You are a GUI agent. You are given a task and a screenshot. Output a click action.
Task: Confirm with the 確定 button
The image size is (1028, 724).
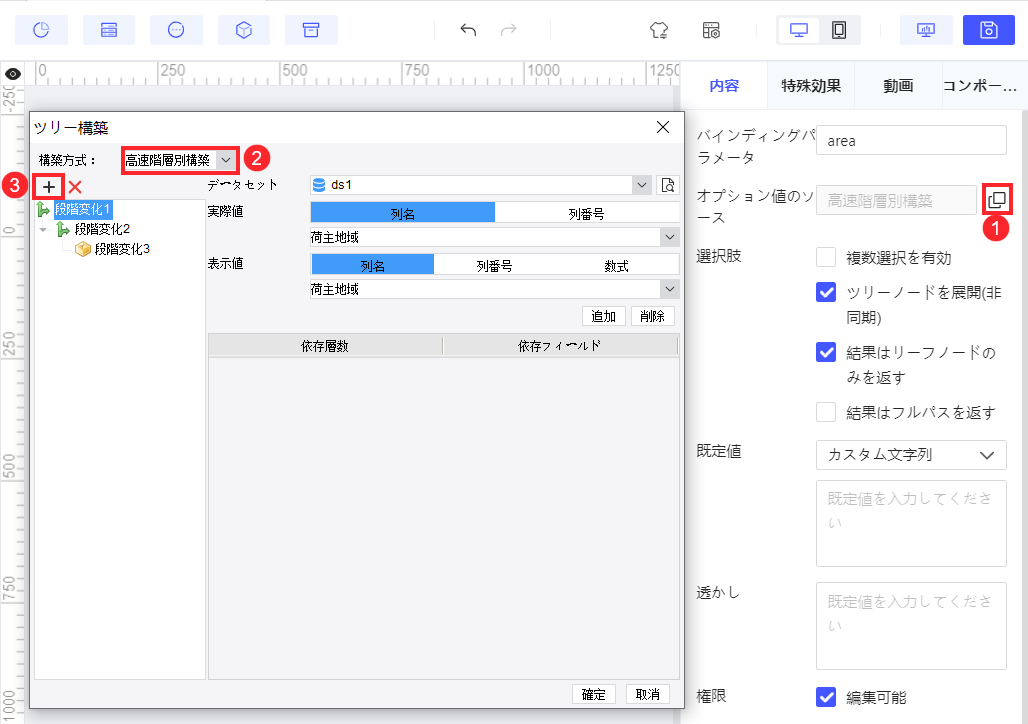(594, 694)
